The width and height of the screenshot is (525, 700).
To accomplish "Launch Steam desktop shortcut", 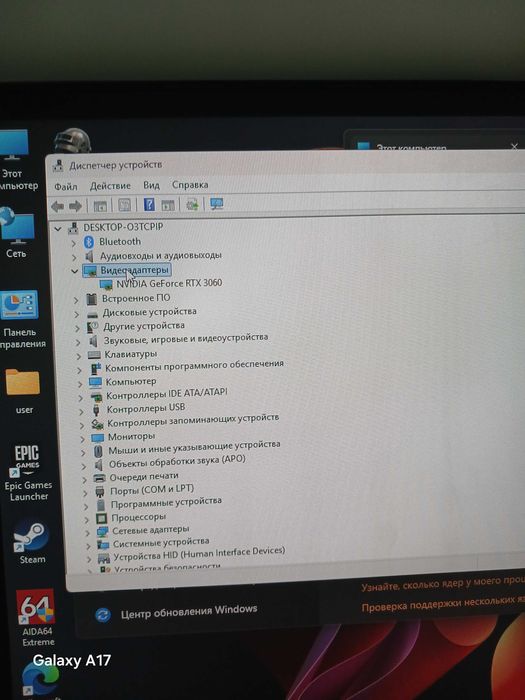I will pos(31,542).
